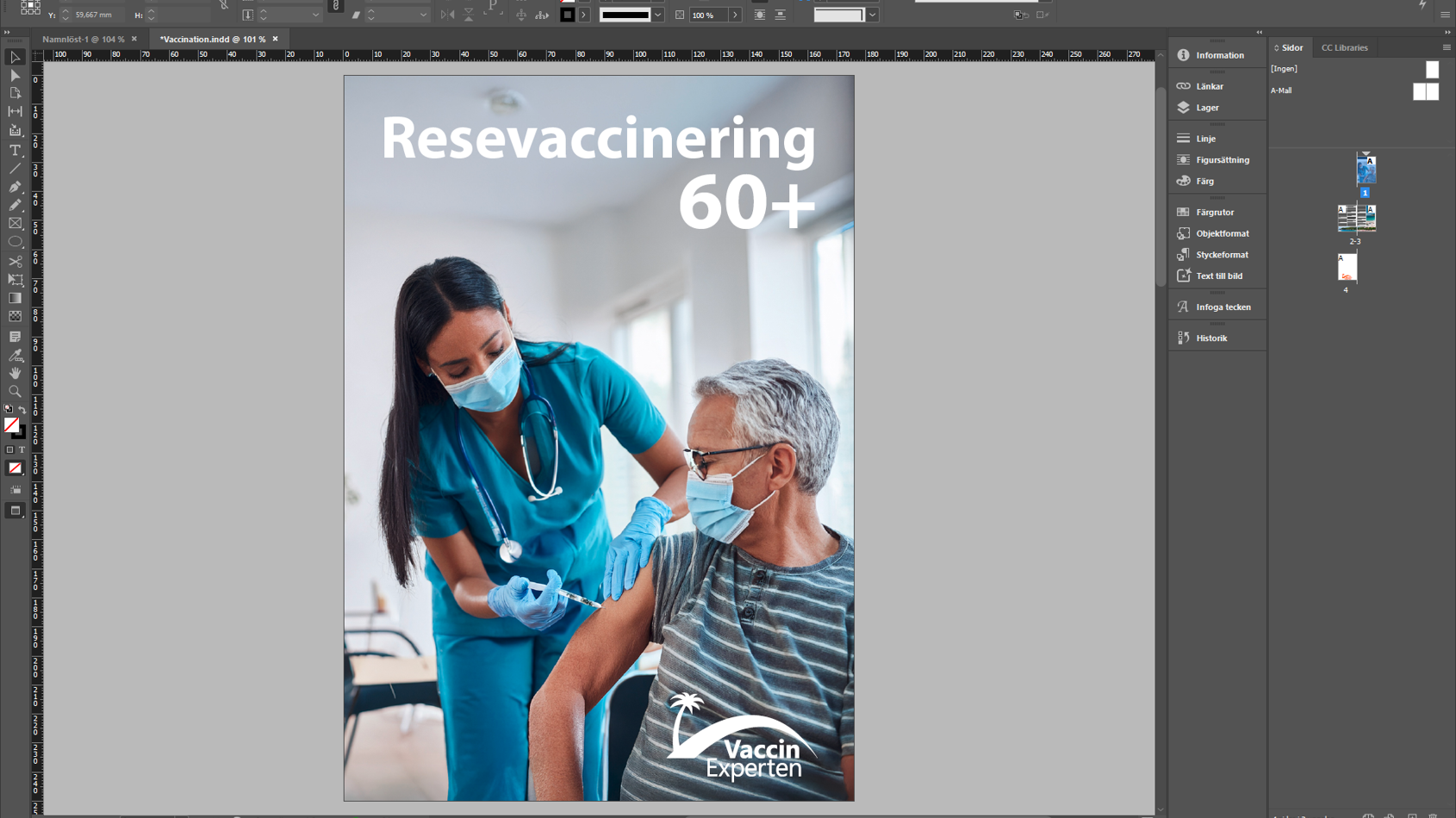Choose the Eyedropper tool

tap(15, 355)
